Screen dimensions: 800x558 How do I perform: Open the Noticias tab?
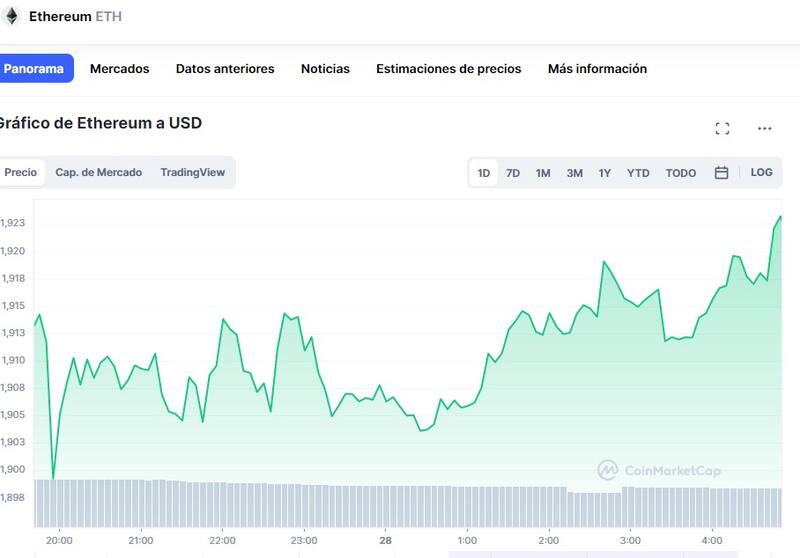click(325, 69)
